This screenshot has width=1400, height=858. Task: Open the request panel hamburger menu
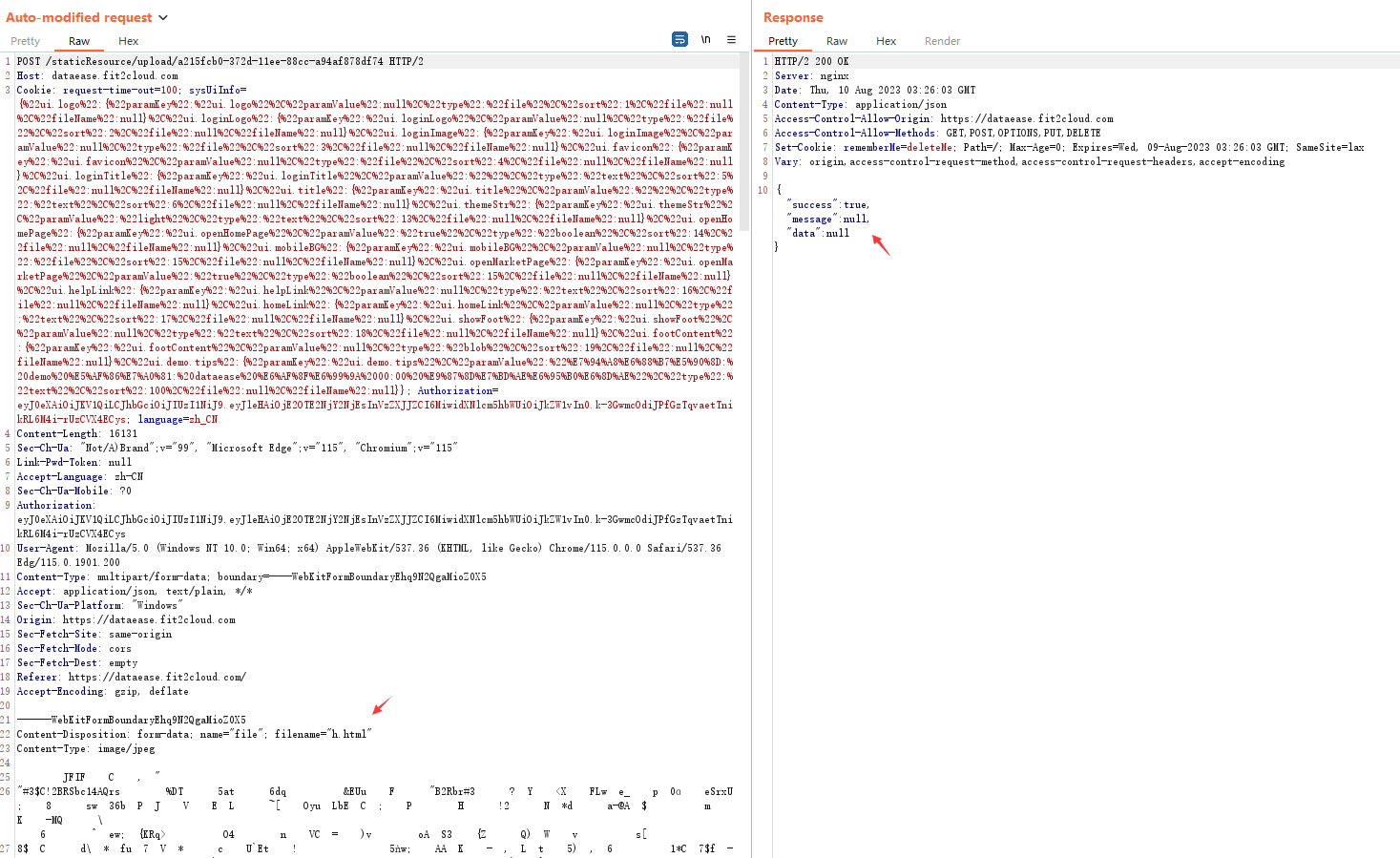pyautogui.click(x=732, y=39)
